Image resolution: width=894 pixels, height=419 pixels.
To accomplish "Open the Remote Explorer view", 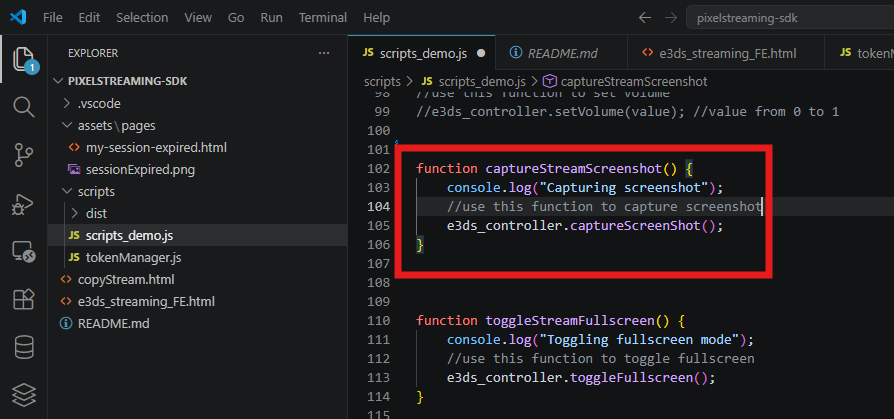I will [x=23, y=251].
